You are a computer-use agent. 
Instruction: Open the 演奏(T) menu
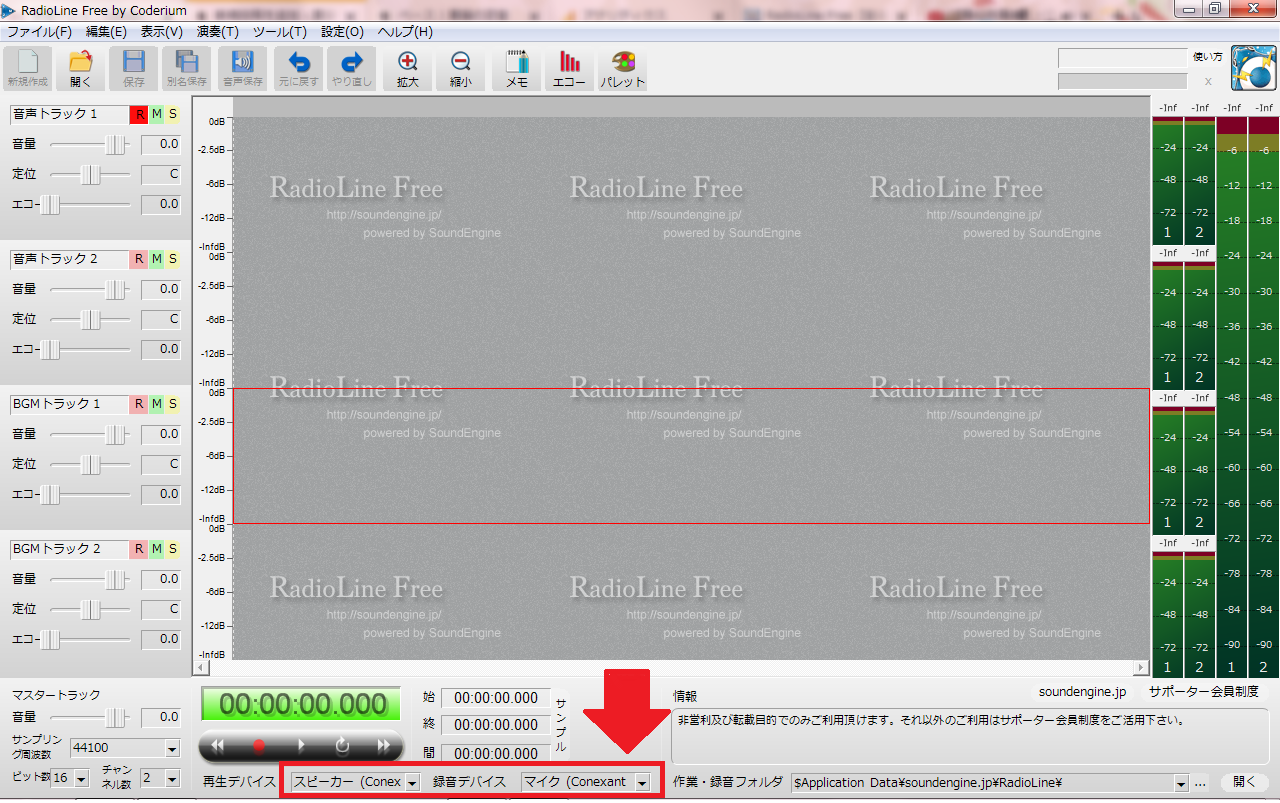coord(218,31)
